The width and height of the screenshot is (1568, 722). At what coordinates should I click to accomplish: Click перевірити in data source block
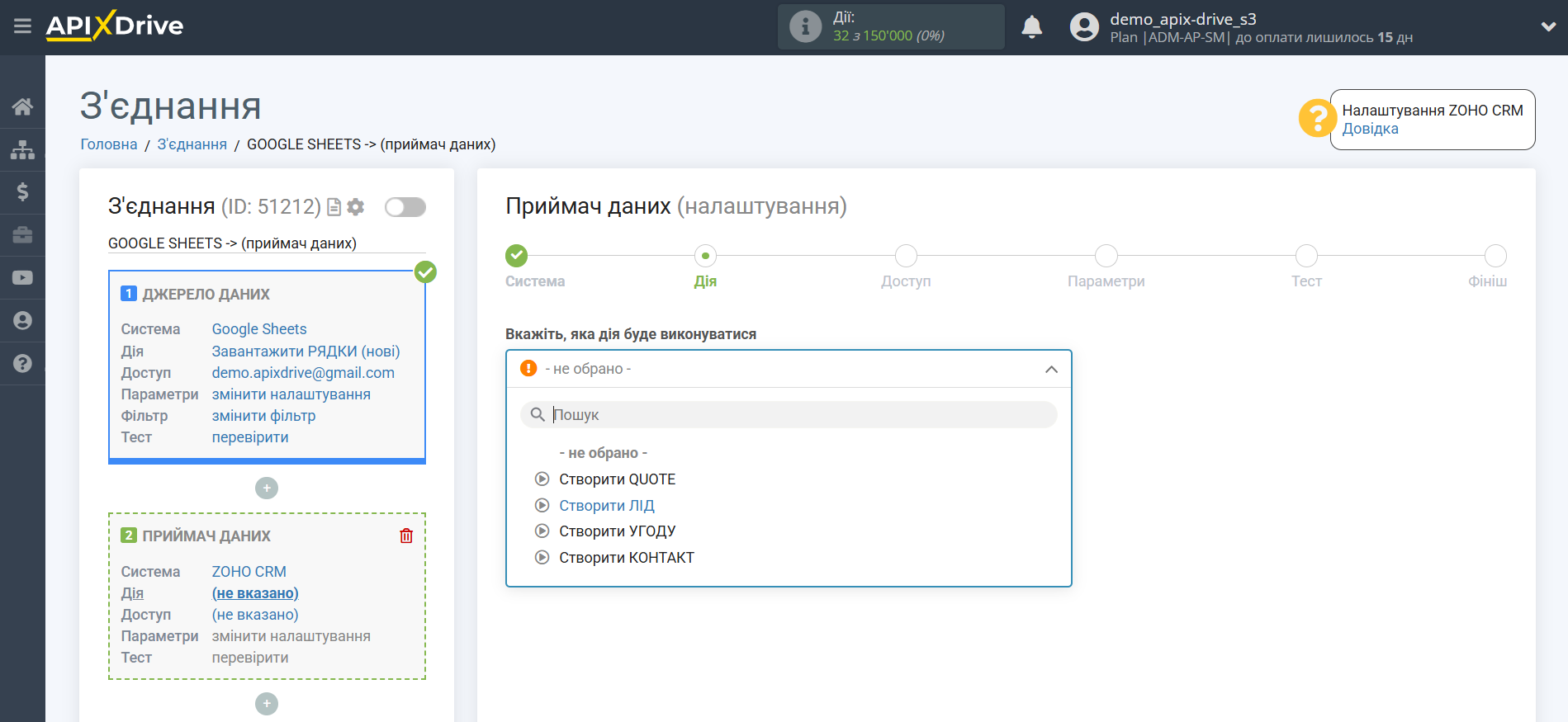pyautogui.click(x=250, y=437)
